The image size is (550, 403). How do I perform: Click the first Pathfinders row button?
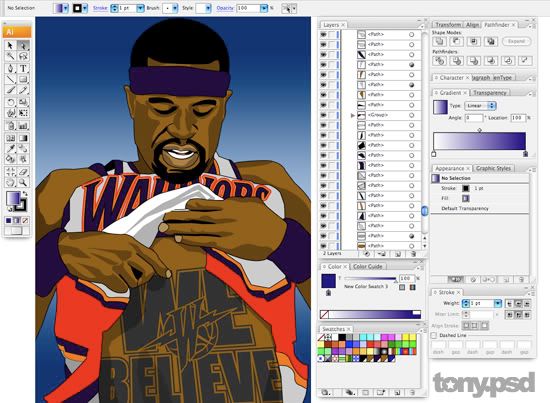click(439, 61)
